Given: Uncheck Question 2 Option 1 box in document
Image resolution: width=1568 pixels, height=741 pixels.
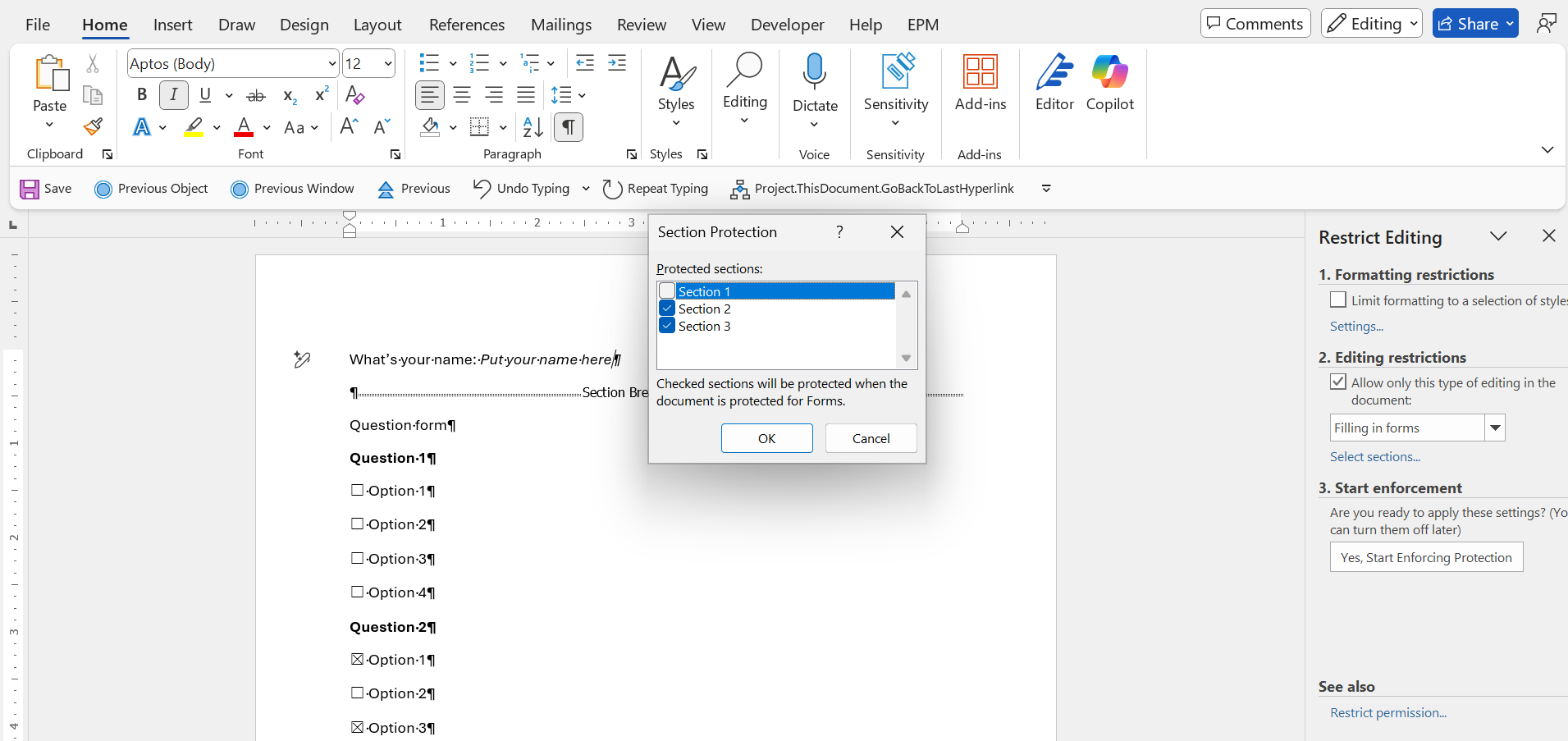Looking at the screenshot, I should pyautogui.click(x=357, y=660).
